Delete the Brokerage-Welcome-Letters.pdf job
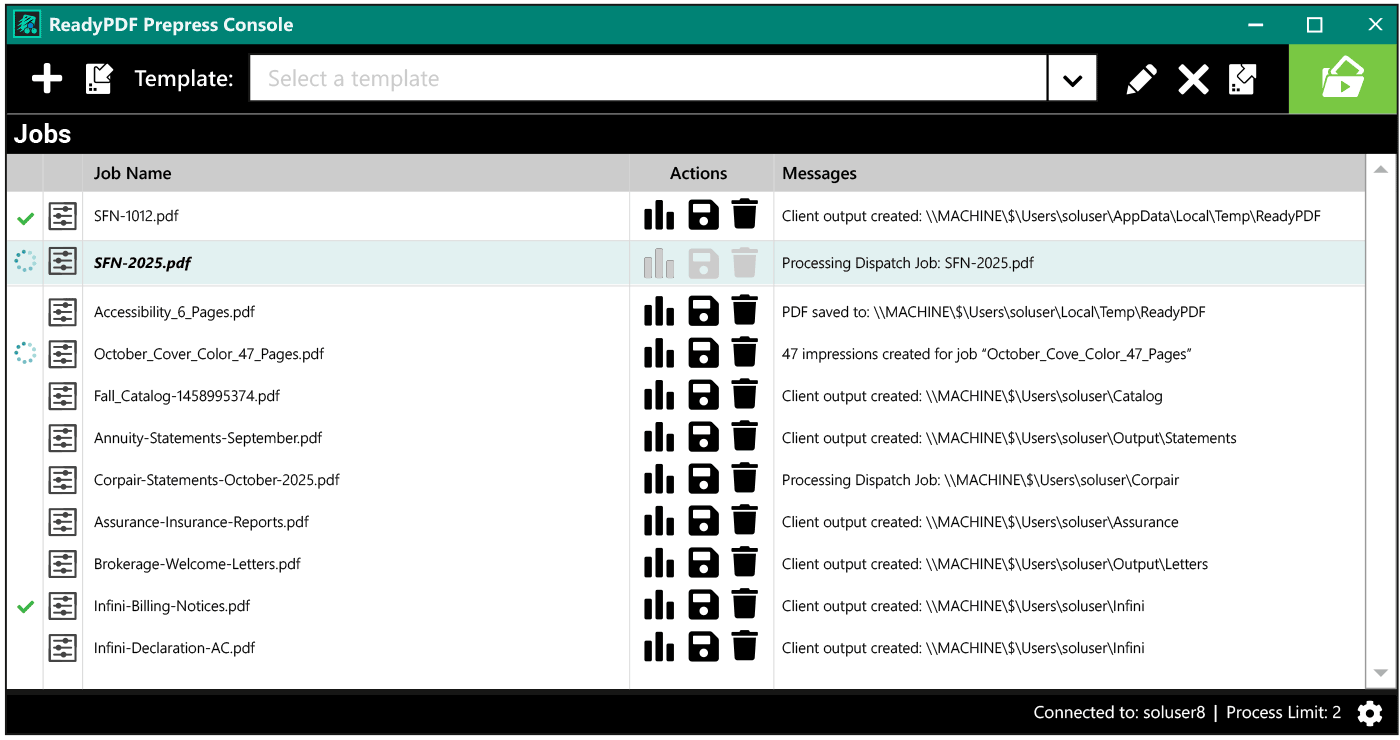Image resolution: width=1400 pixels, height=740 pixels. tap(744, 563)
